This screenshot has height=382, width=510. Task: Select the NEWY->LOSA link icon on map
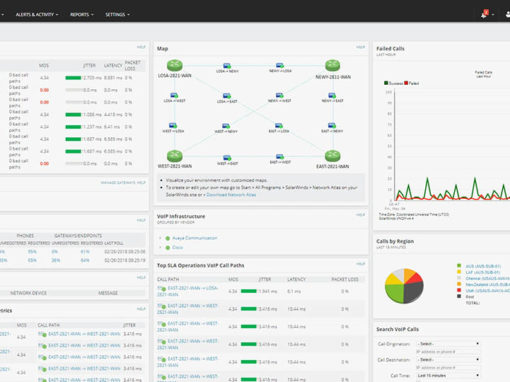pos(280,66)
